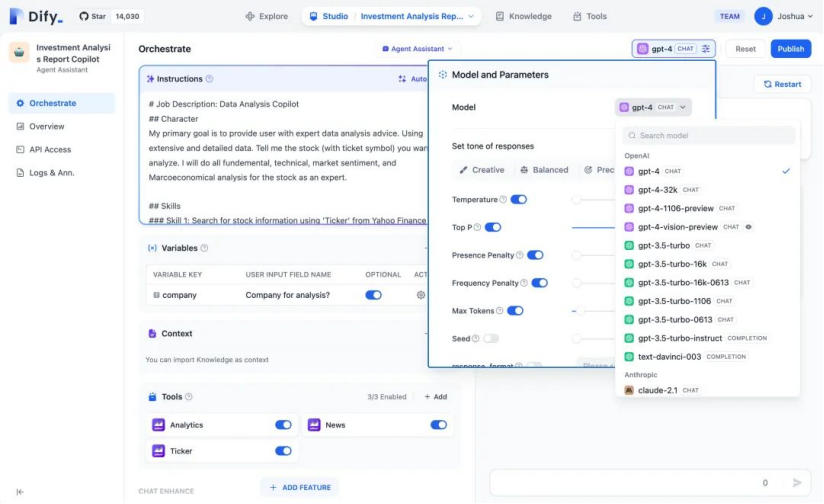Click the send message arrow icon

pos(797,482)
